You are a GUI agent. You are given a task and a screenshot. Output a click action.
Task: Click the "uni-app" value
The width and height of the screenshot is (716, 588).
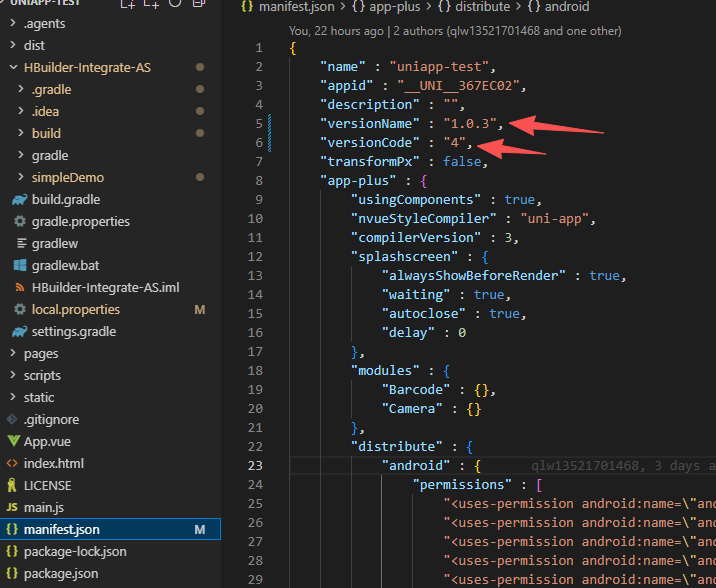click(x=554, y=219)
